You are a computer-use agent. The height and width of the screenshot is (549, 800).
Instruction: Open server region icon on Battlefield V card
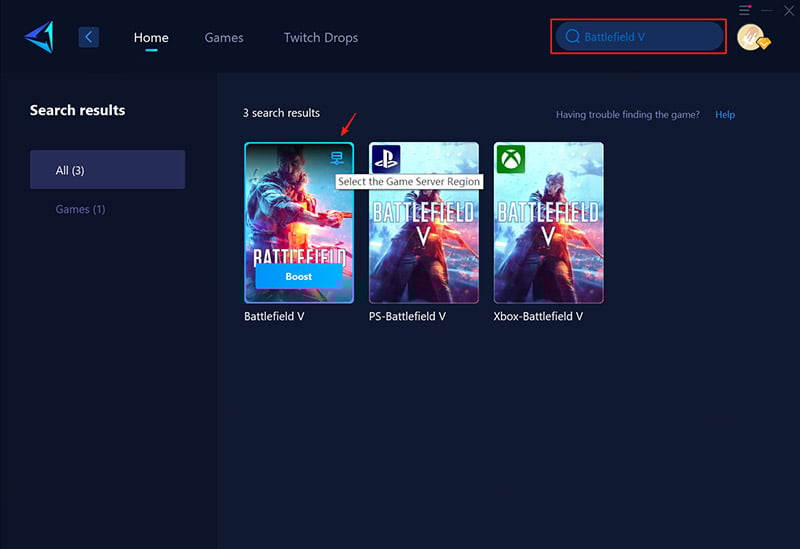tap(337, 158)
